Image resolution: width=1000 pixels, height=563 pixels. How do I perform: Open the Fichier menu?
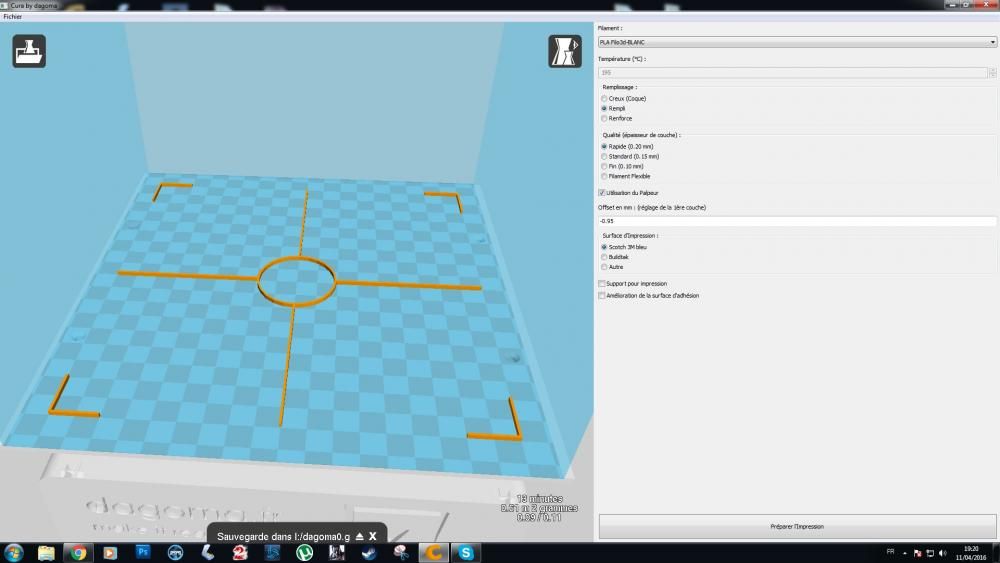13,17
